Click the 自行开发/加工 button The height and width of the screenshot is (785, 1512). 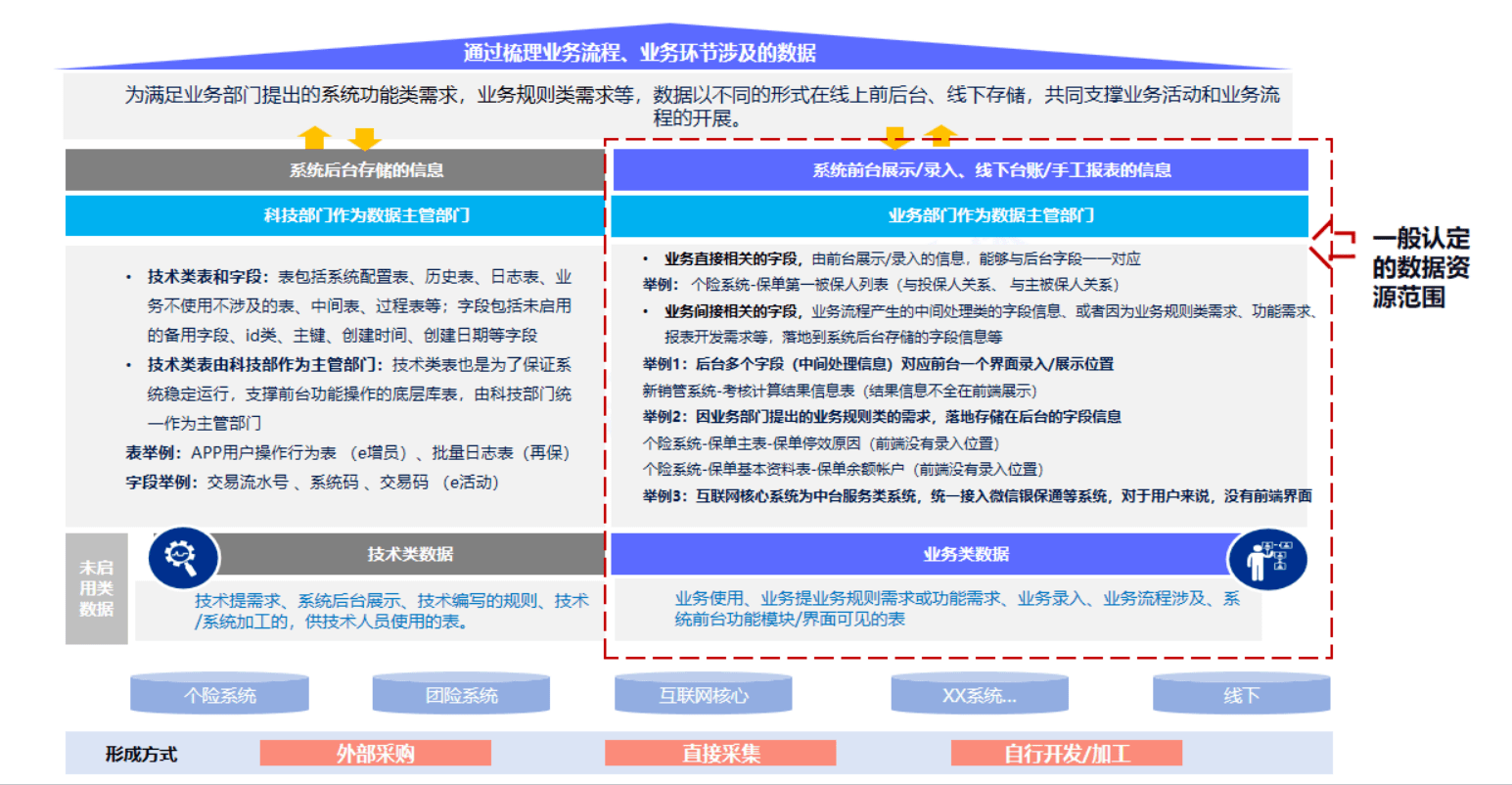click(x=1066, y=753)
